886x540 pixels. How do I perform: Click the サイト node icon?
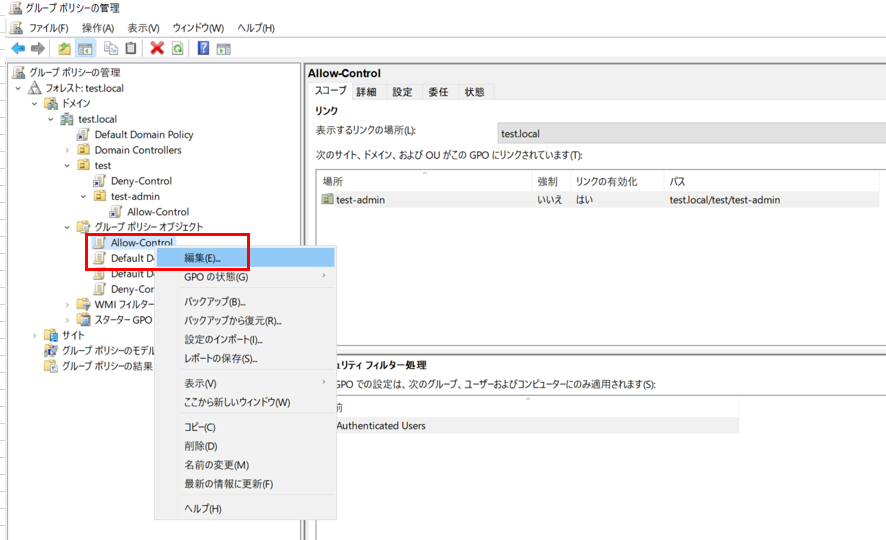coord(51,335)
